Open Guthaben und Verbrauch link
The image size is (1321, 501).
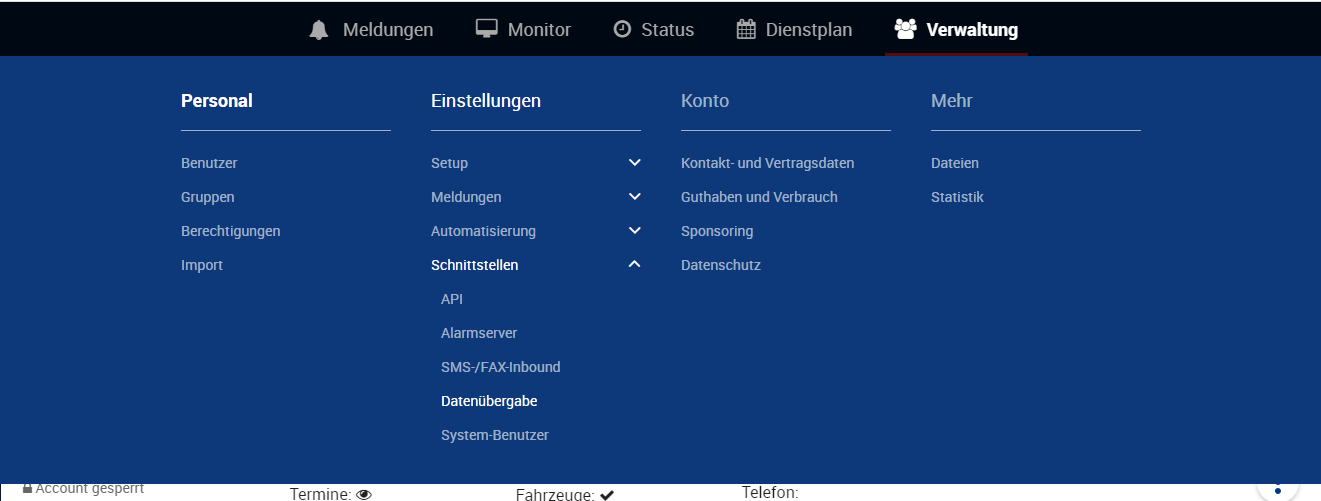pyautogui.click(x=759, y=197)
